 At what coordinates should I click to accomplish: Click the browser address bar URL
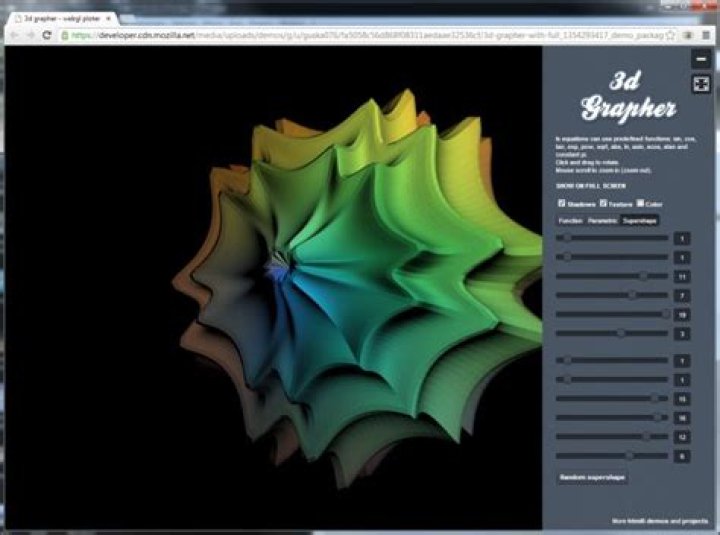tap(366, 35)
